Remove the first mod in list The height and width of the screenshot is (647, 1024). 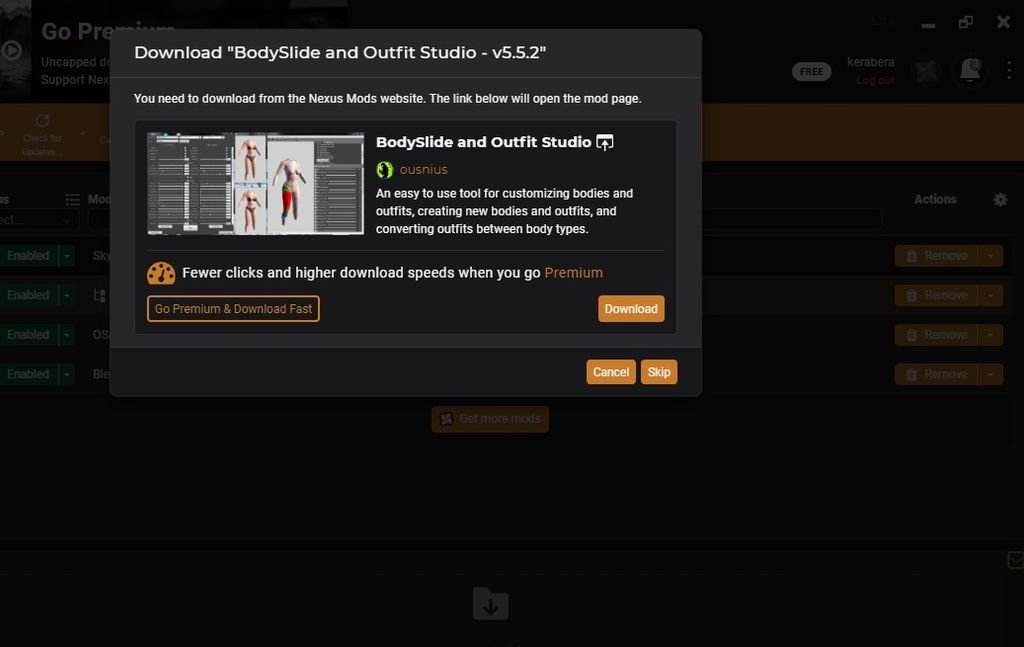coord(936,256)
